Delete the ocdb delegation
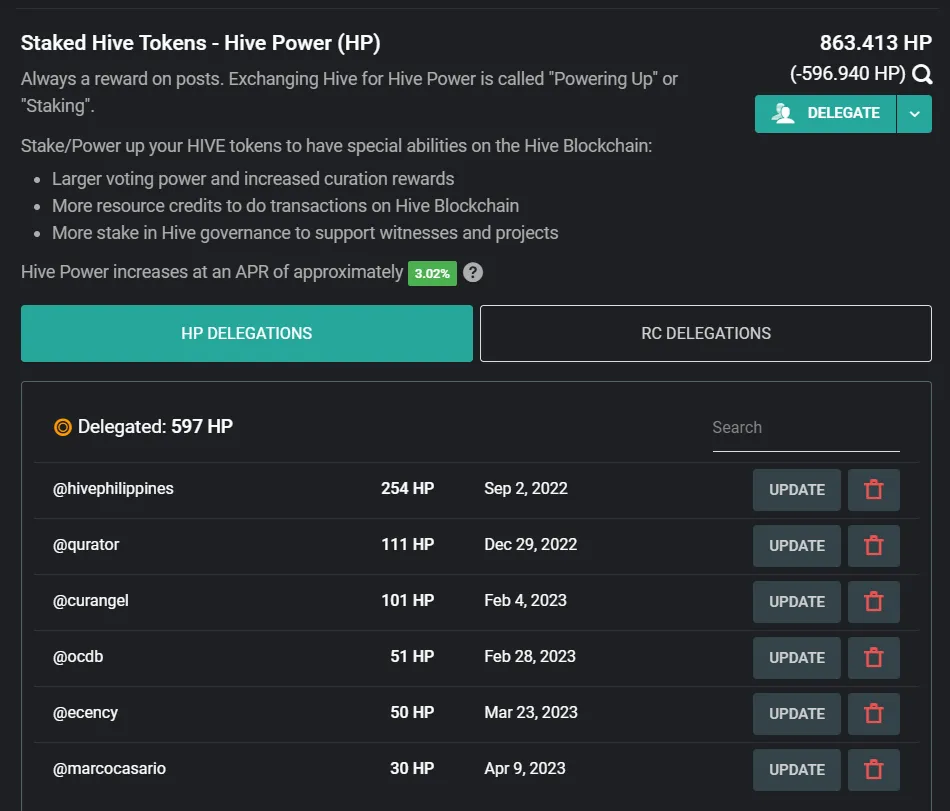Image resolution: width=950 pixels, height=811 pixels. click(x=874, y=658)
